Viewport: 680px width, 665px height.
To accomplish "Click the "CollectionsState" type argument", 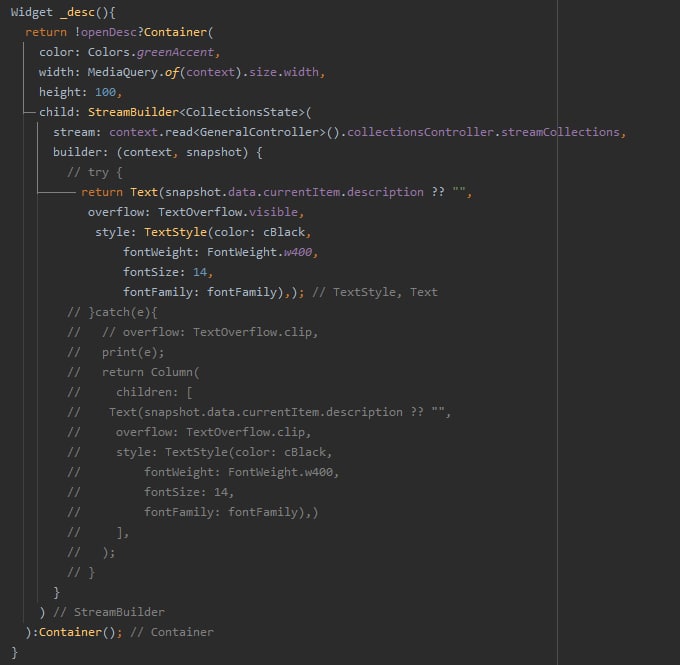I will tap(242, 112).
